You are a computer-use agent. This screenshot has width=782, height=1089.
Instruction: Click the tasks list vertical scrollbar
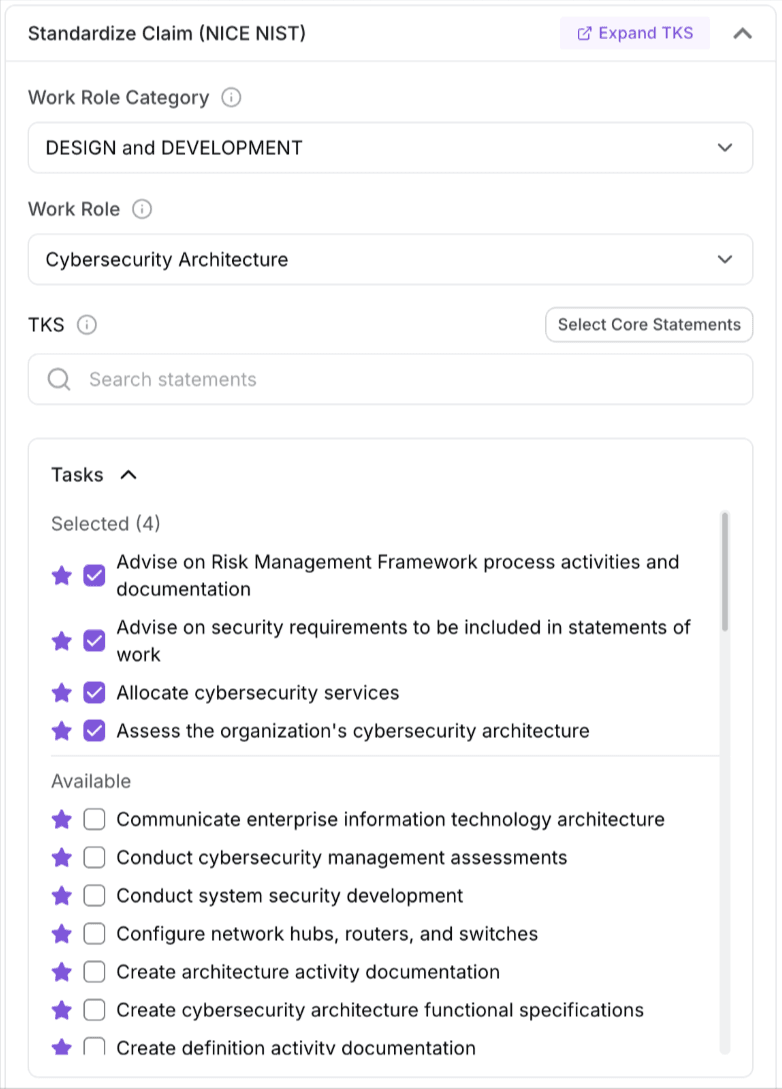point(725,572)
